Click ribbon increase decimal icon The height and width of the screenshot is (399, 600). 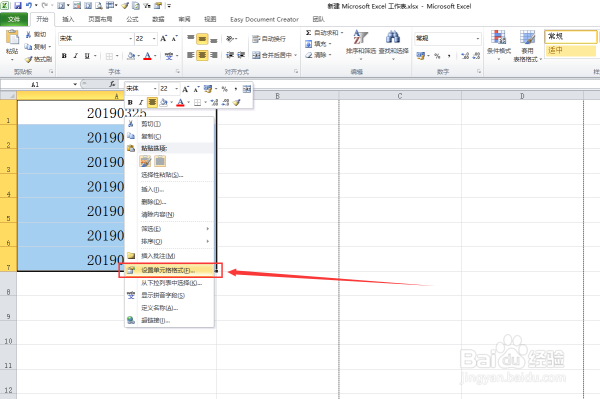pyautogui.click(x=465, y=56)
